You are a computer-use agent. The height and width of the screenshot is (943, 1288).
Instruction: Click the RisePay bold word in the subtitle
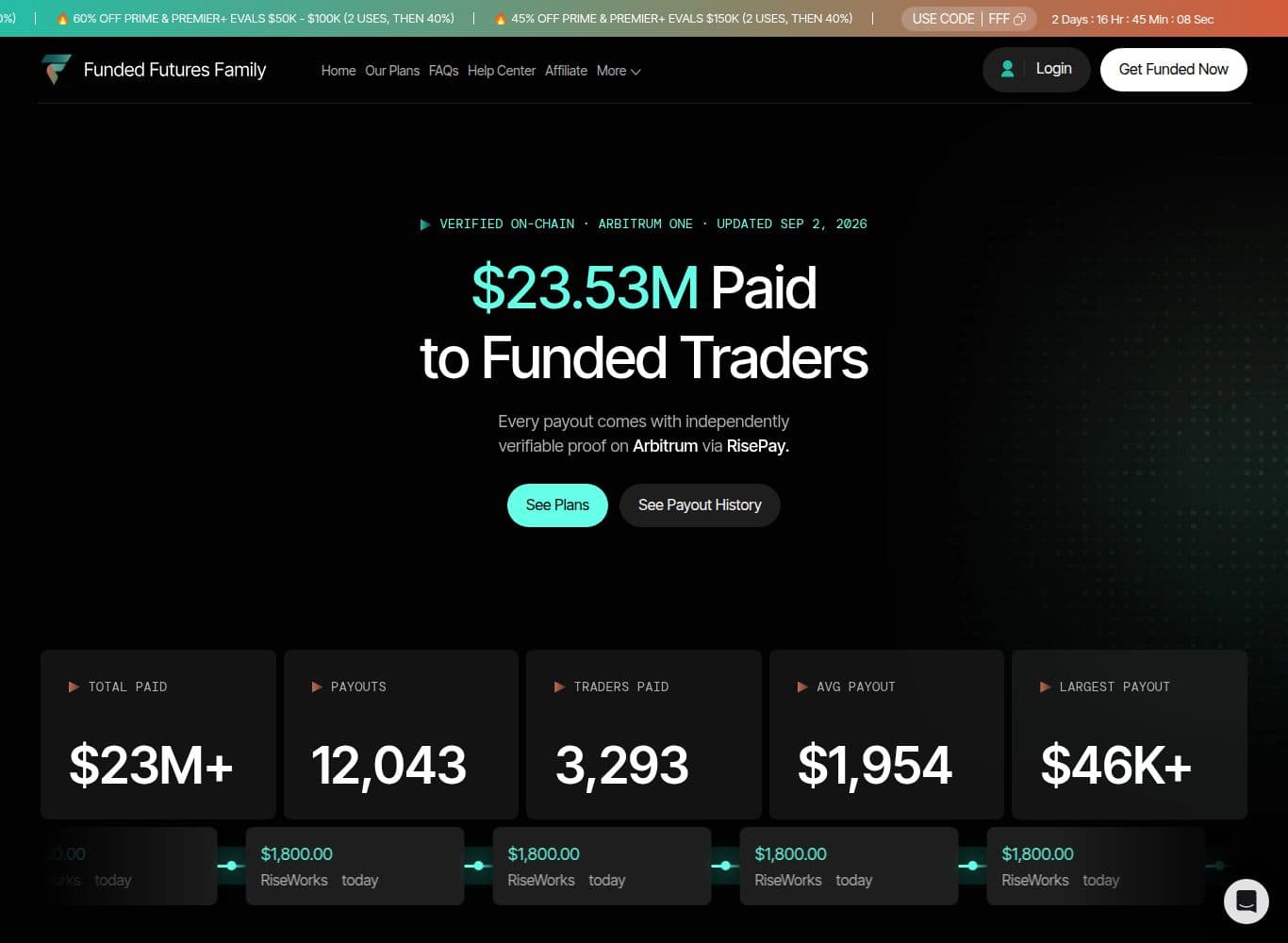758,446
